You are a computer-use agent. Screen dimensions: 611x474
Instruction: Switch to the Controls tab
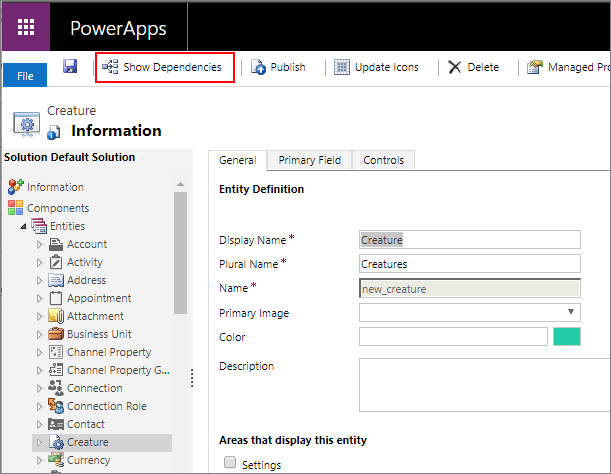[x=383, y=160]
